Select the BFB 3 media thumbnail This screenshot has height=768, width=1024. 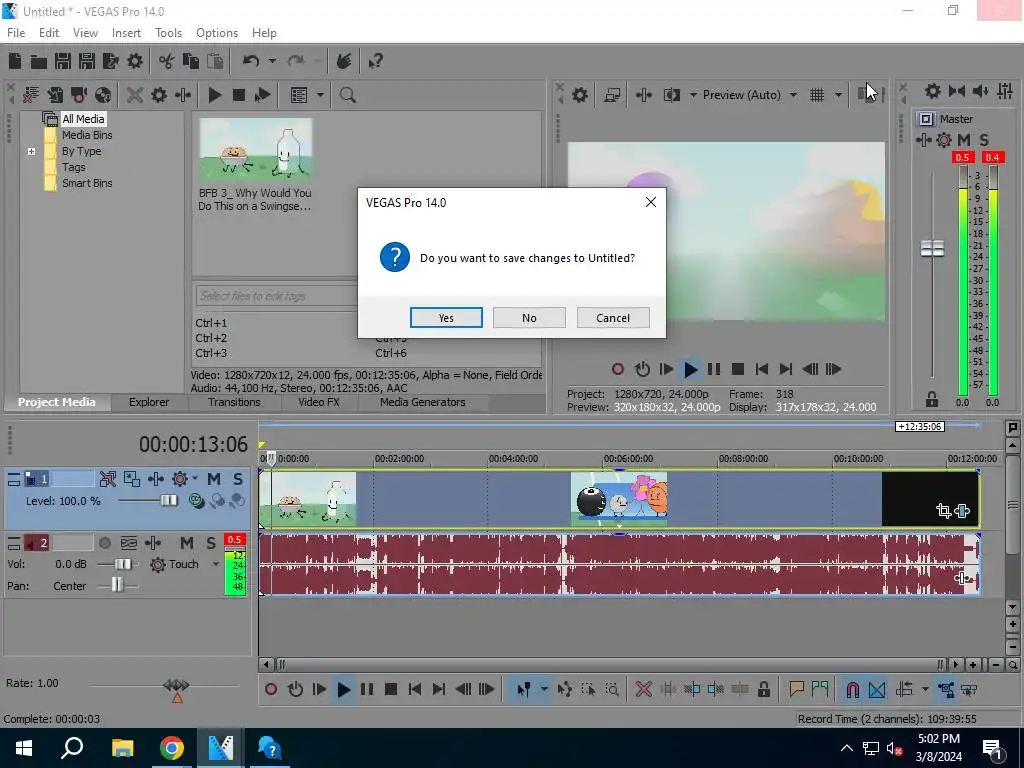tap(255, 150)
